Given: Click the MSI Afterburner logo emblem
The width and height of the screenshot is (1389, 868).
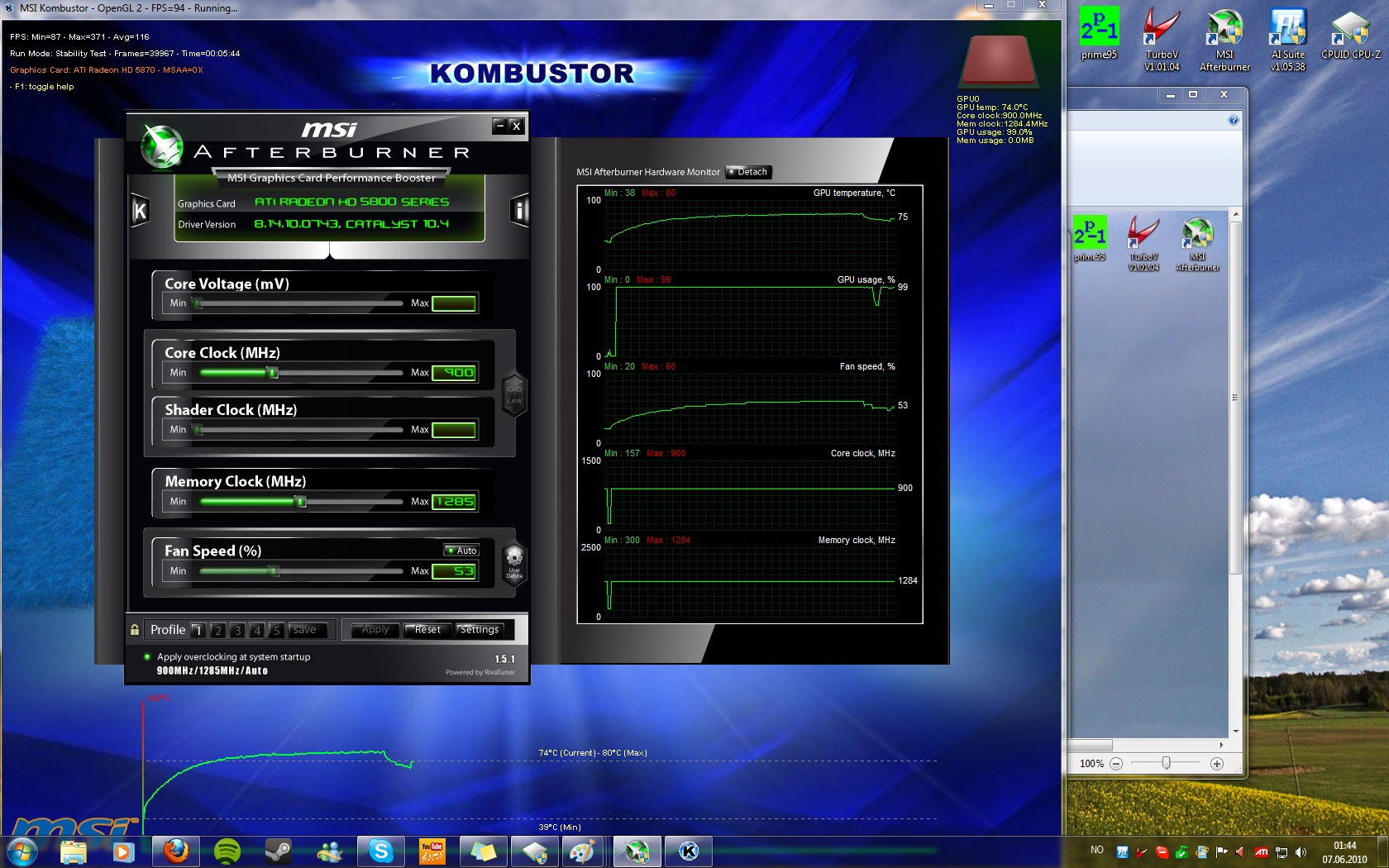Looking at the screenshot, I should [161, 146].
